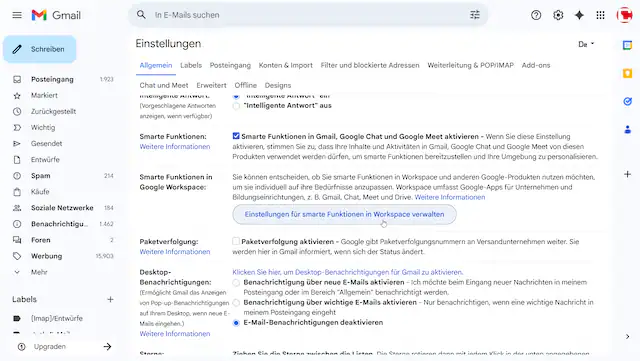Open Filter und blockierte Adressen tab
The width and height of the screenshot is (640, 361).
pyautogui.click(x=370, y=65)
